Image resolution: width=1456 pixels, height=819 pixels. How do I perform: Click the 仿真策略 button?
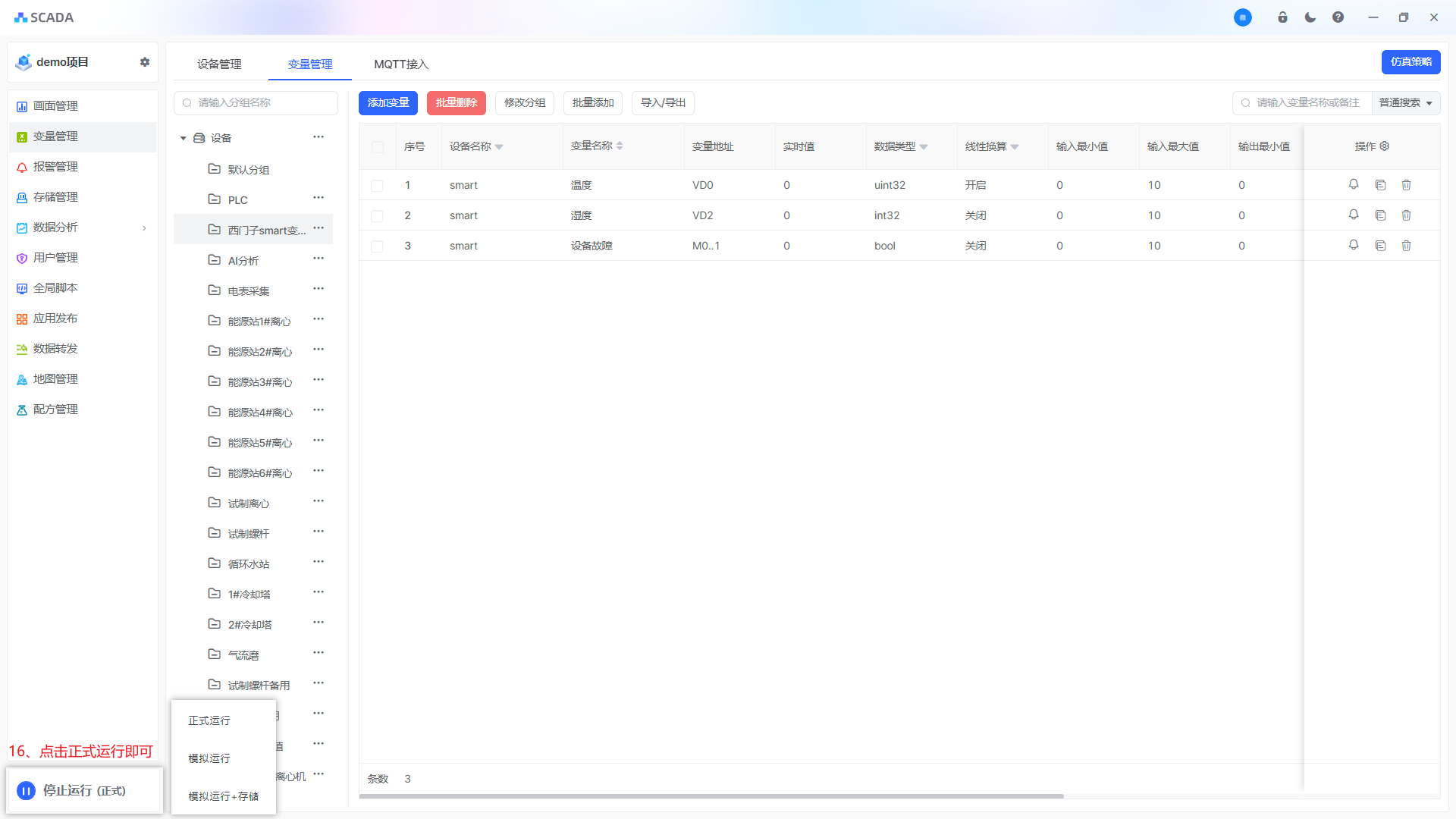1410,62
